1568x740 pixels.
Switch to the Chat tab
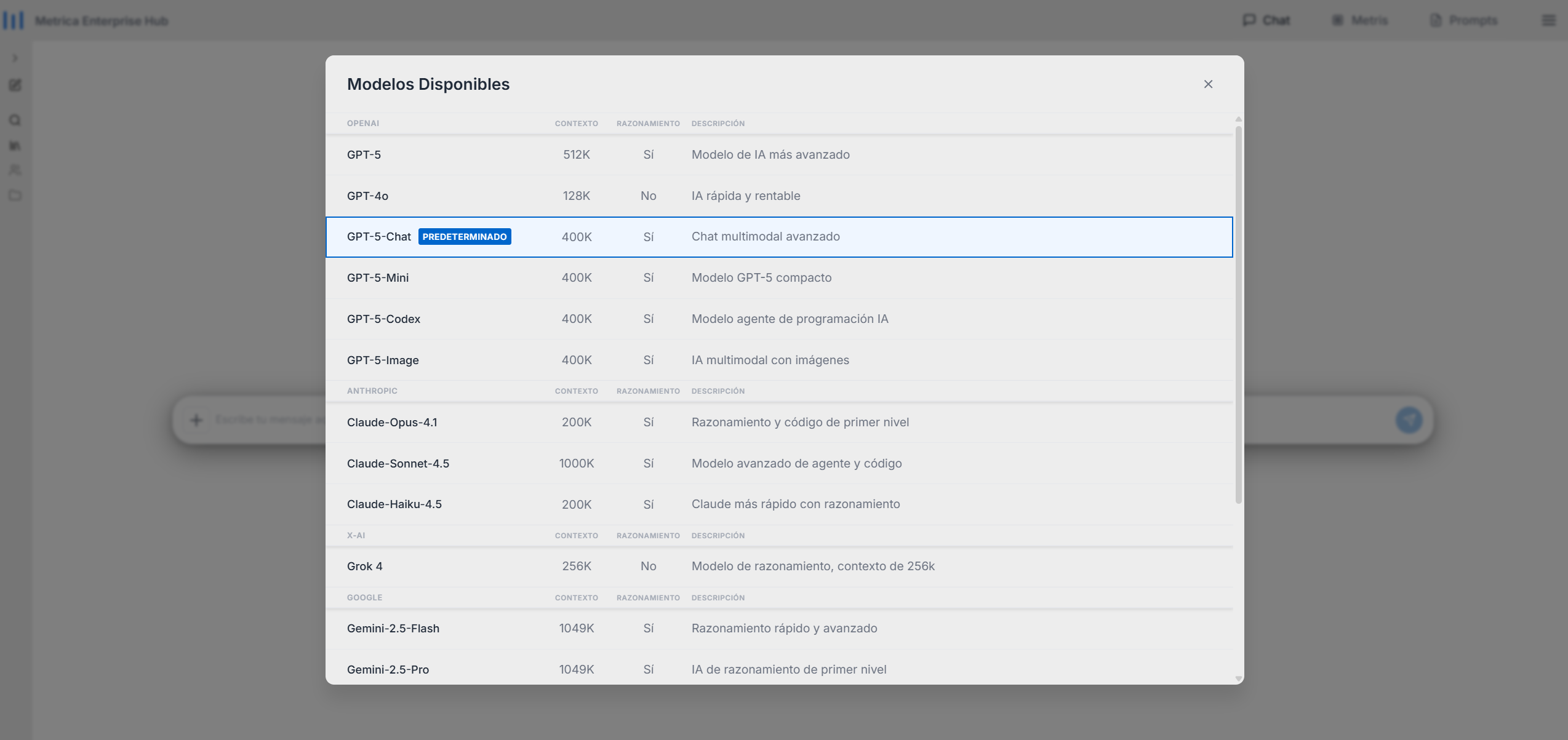click(x=1266, y=20)
